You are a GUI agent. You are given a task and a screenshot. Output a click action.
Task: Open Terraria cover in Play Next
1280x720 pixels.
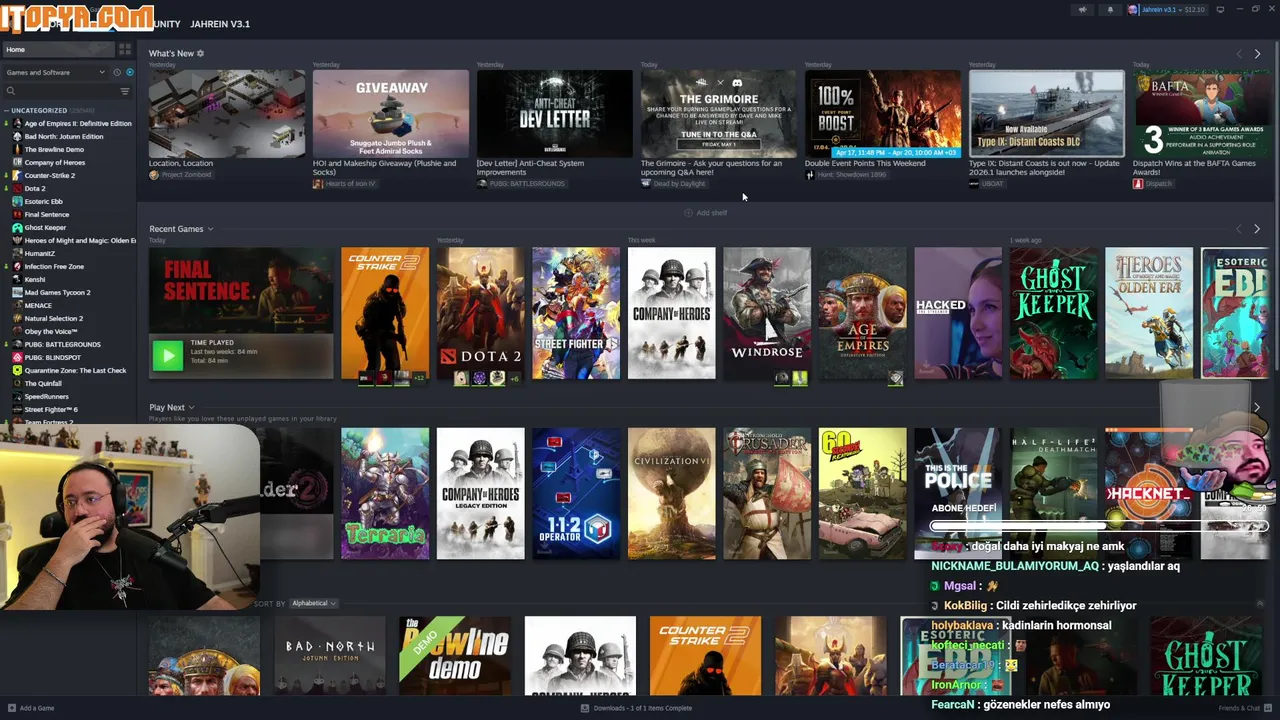coord(385,493)
